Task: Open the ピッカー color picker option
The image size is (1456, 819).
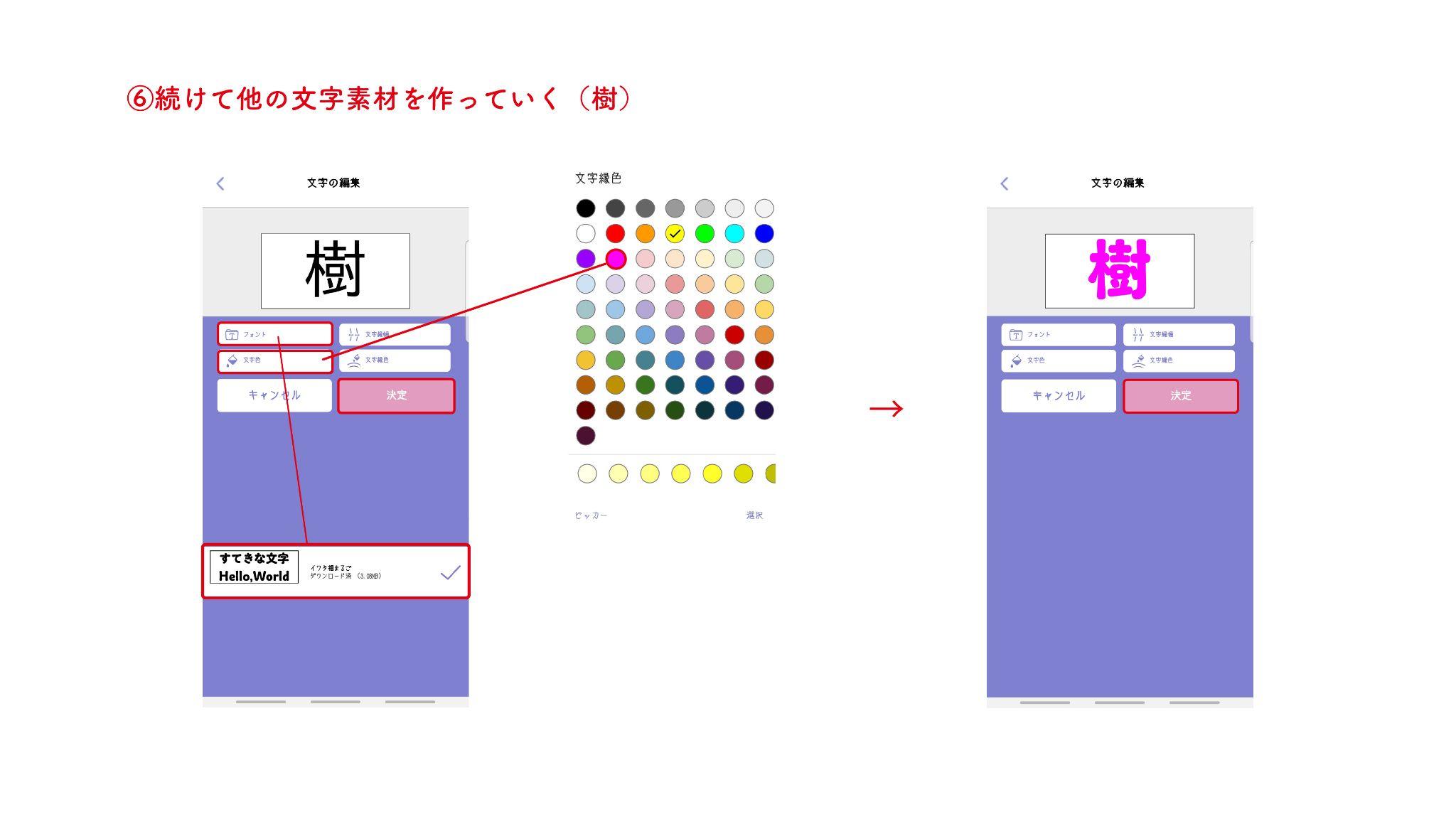Action: click(x=591, y=515)
